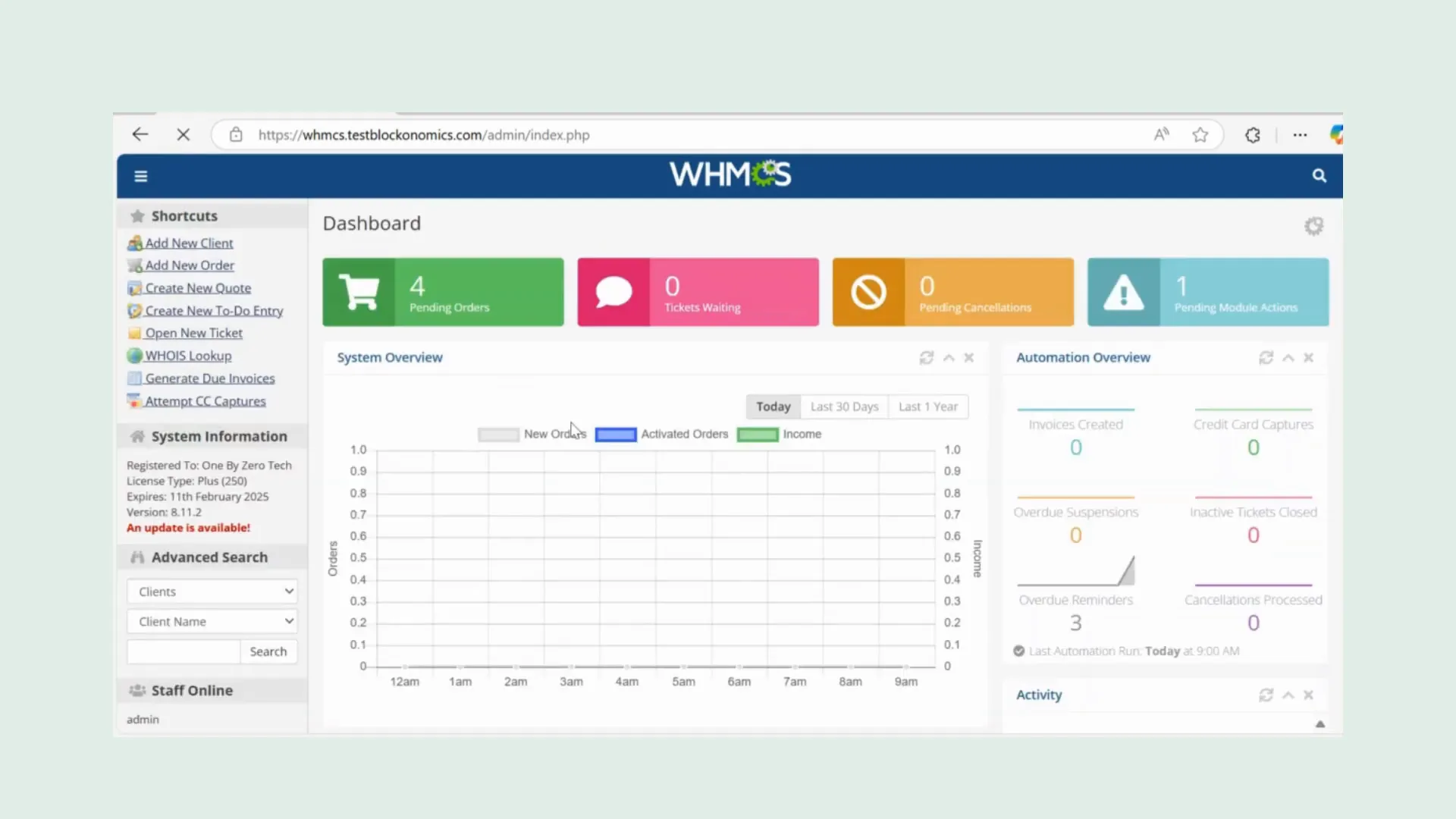Go back with the browser back arrow
1456x819 pixels.
pyautogui.click(x=140, y=134)
